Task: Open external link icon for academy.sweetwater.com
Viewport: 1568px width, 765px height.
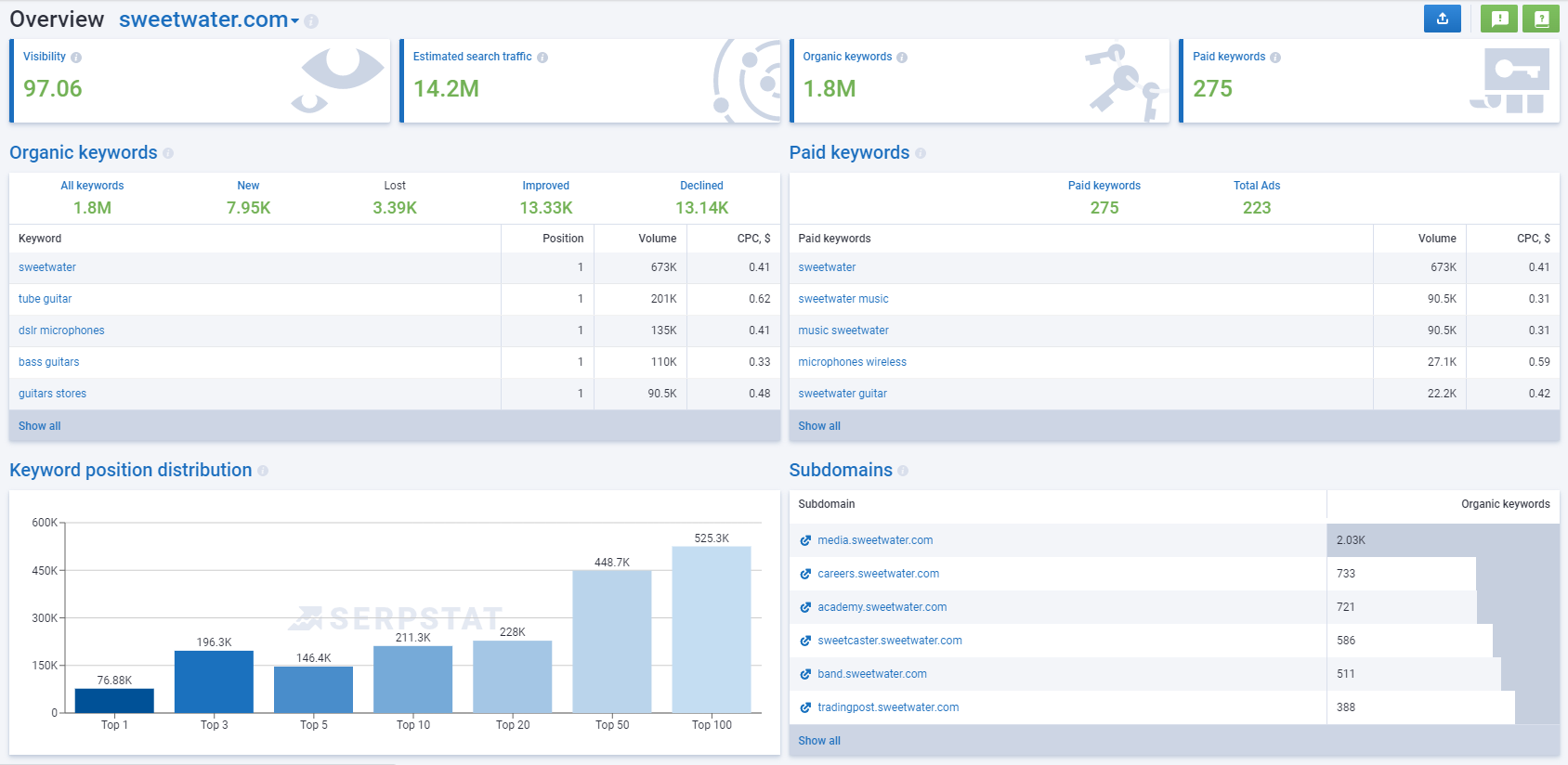Action: [x=805, y=607]
